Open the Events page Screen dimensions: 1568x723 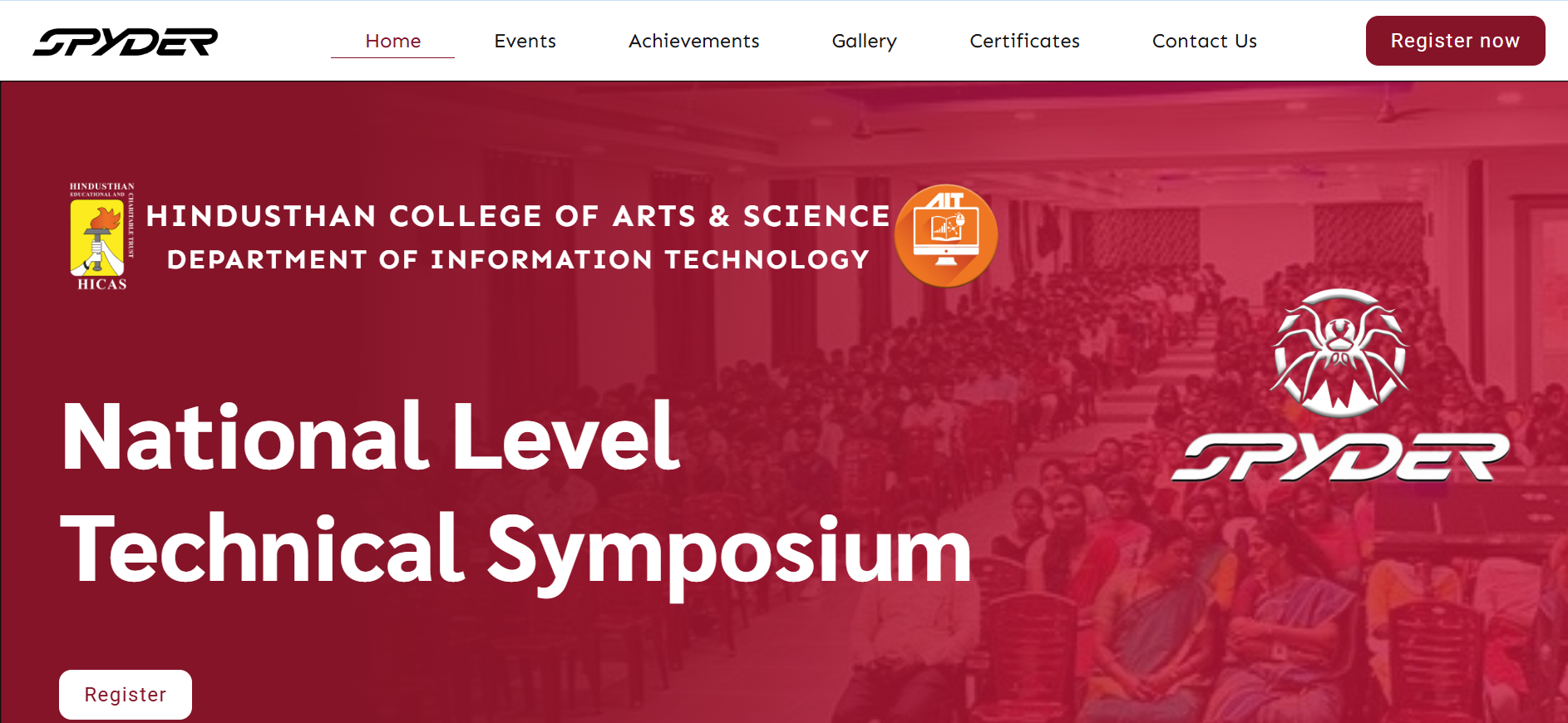click(x=525, y=42)
